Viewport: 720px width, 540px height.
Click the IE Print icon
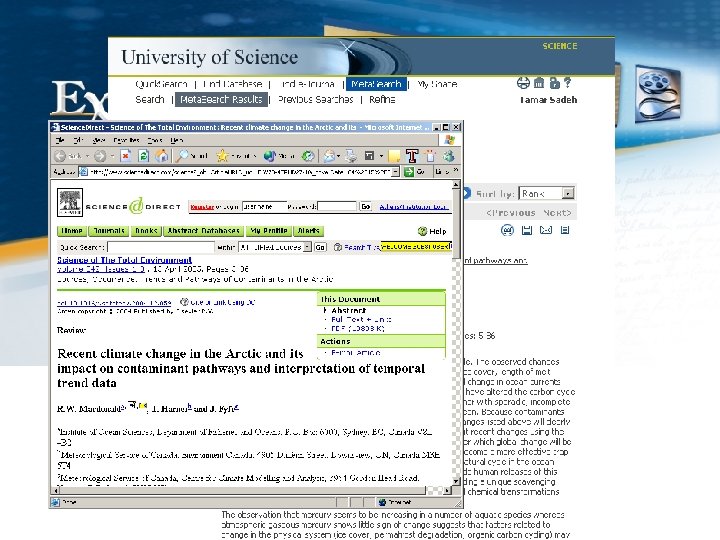351,156
